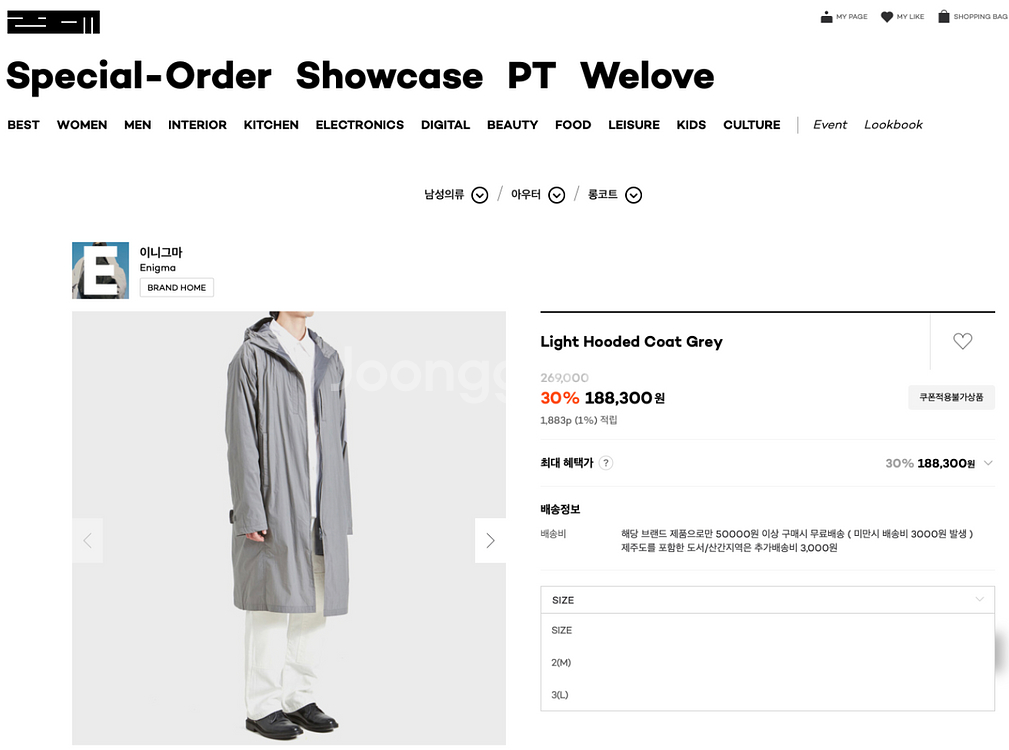1009x750 pixels.
Task: Click the Enigma brand logo thumbnail
Action: pos(100,270)
